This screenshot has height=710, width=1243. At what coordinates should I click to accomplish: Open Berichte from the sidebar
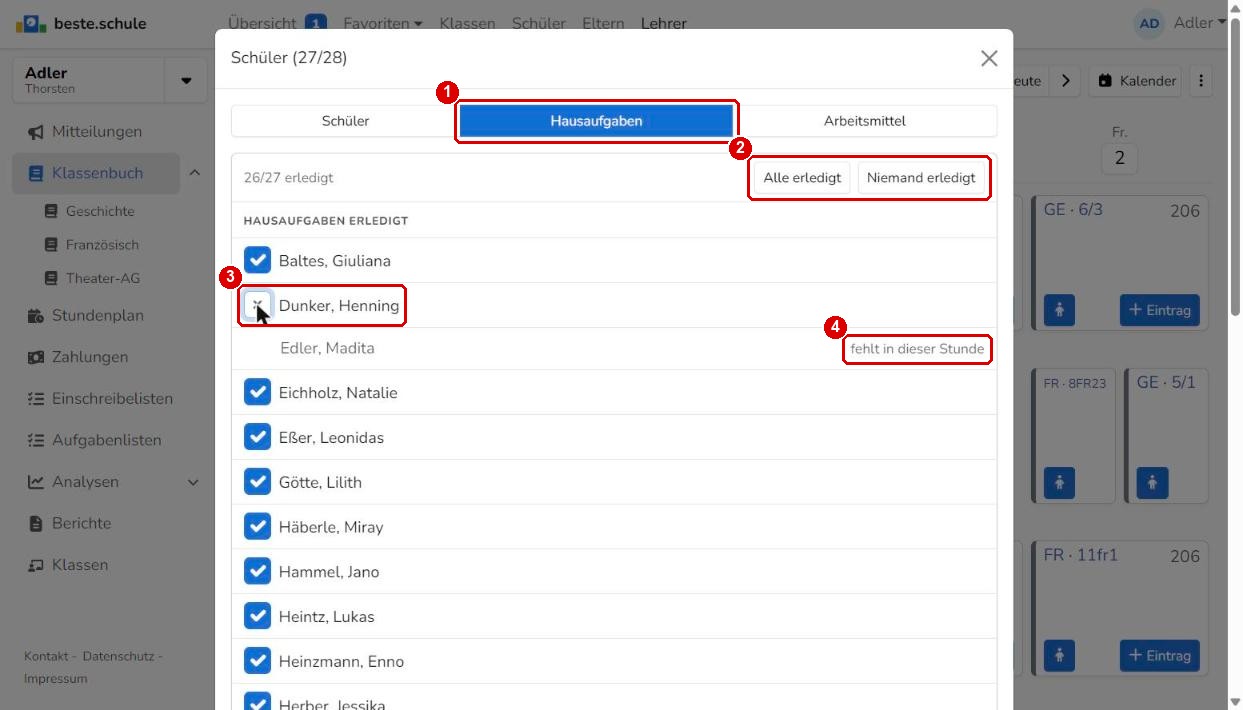coord(81,523)
